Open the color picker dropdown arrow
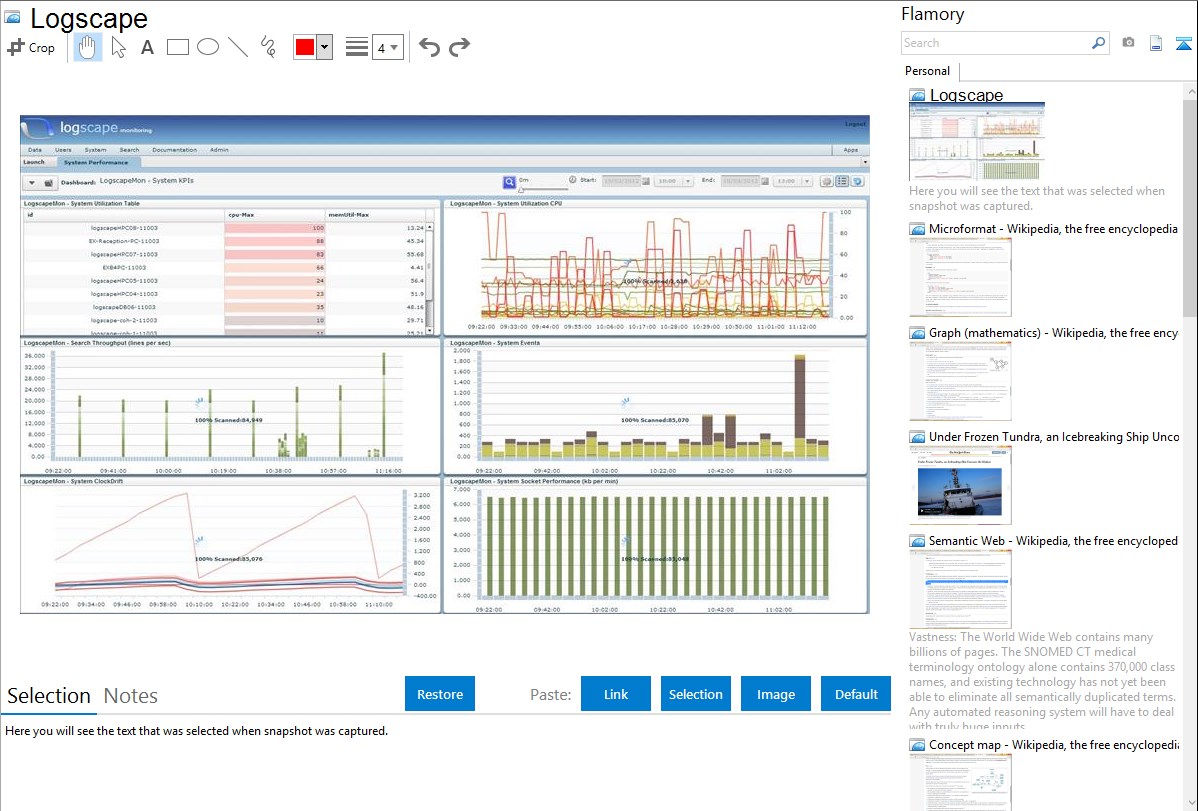1198x811 pixels. coord(324,47)
